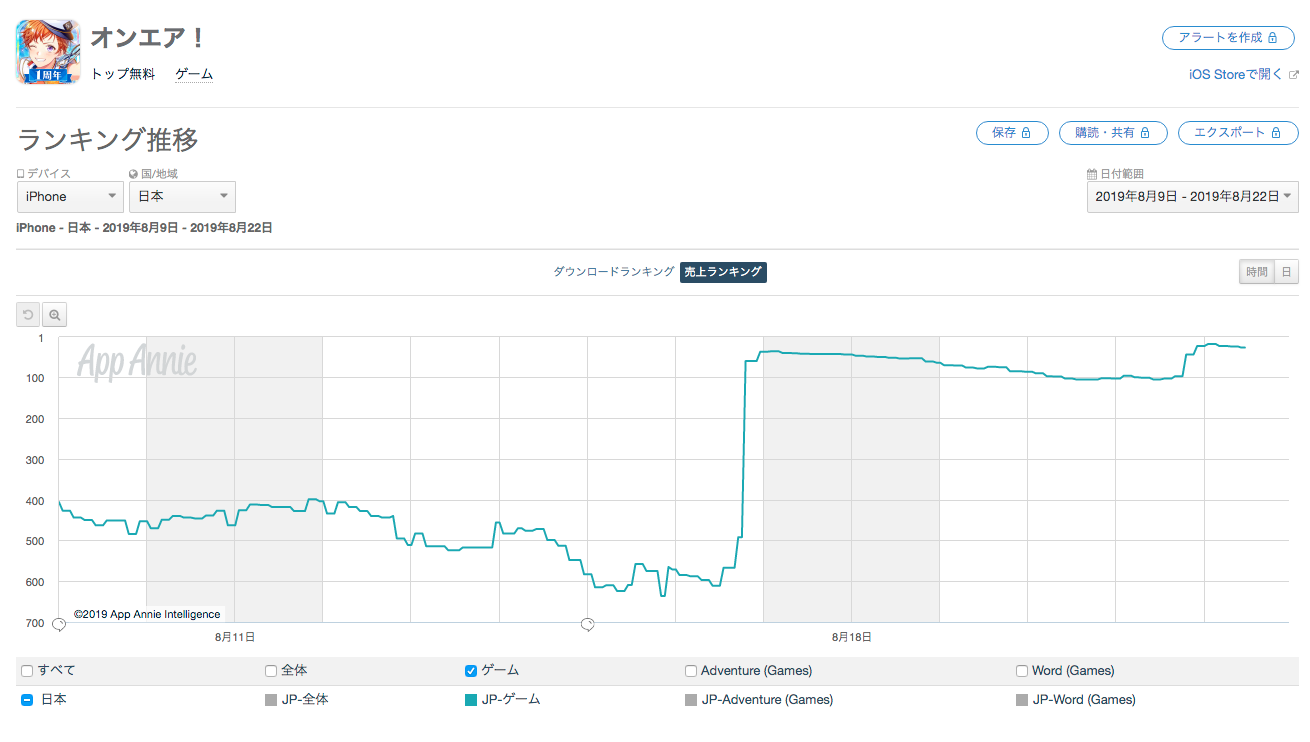
Task: Click the オンエア！ app icon thumbnail
Action: click(x=48, y=52)
